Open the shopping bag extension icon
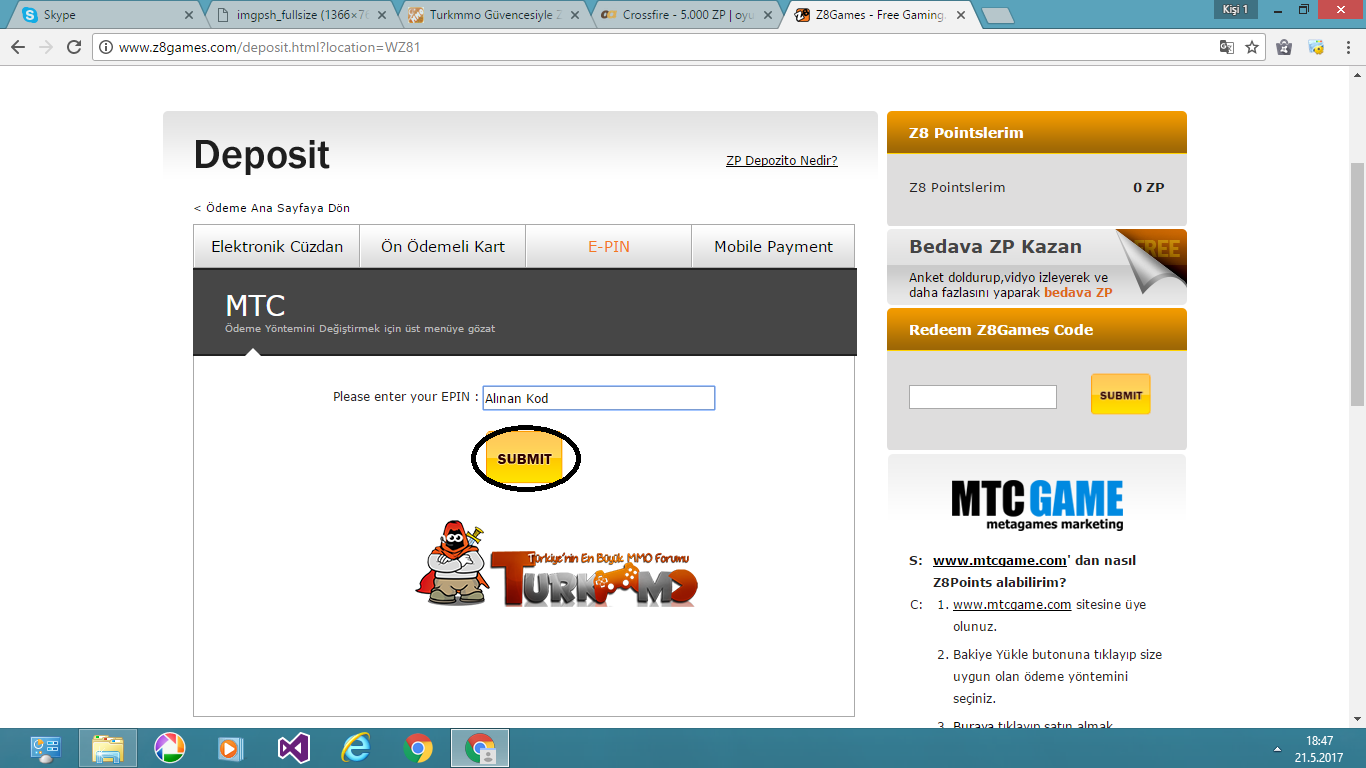The height and width of the screenshot is (768, 1366). (1284, 47)
